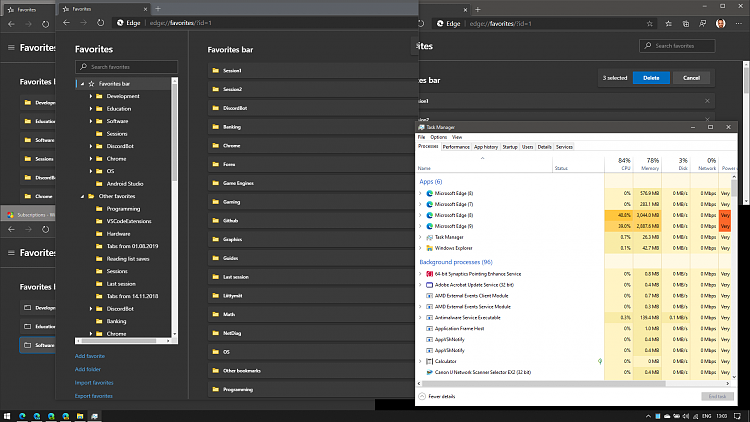750x422 pixels.
Task: Click the Github folder icon in Favorites bar list
Action: click(216, 221)
